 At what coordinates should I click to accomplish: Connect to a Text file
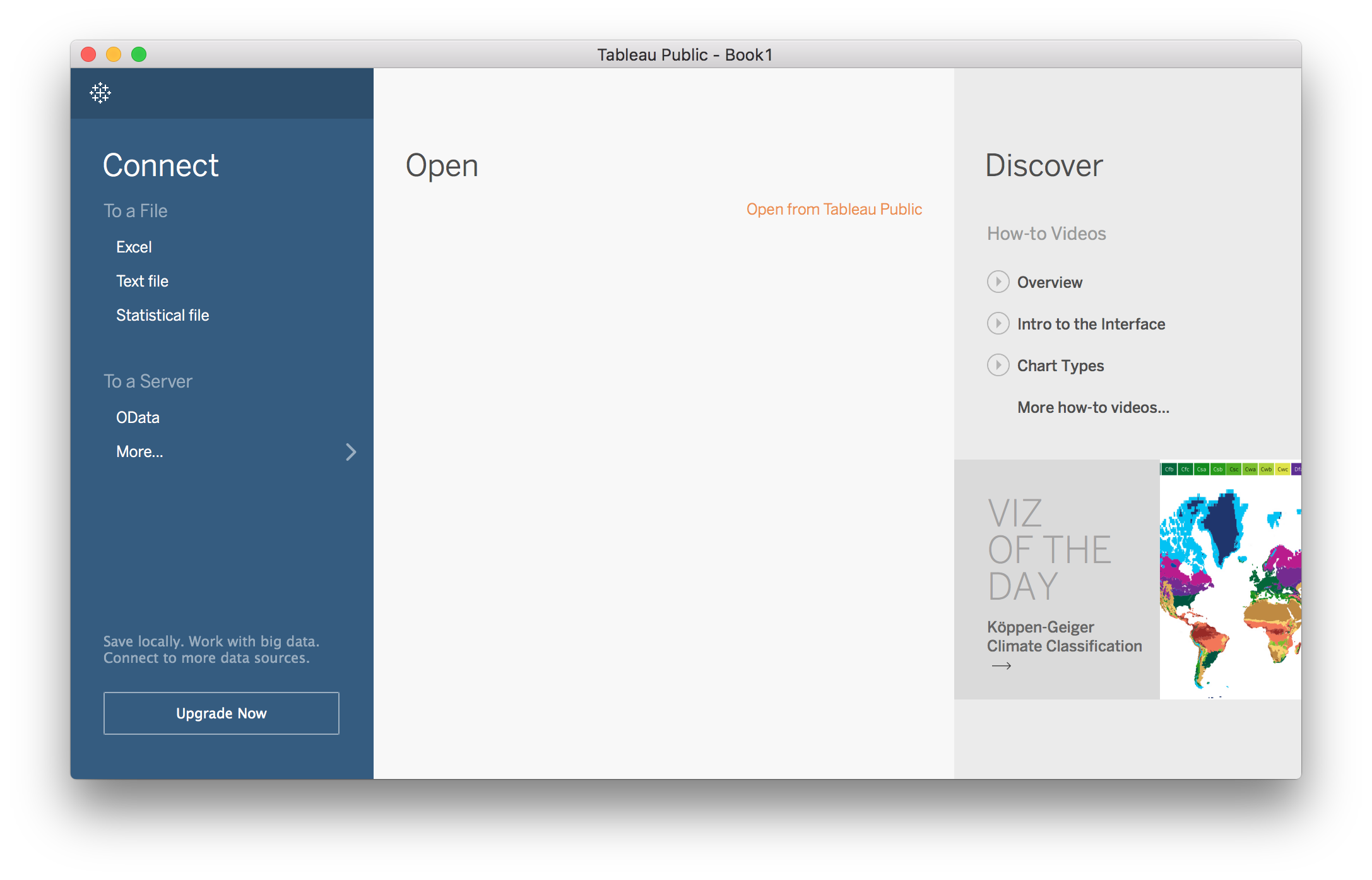tap(142, 281)
